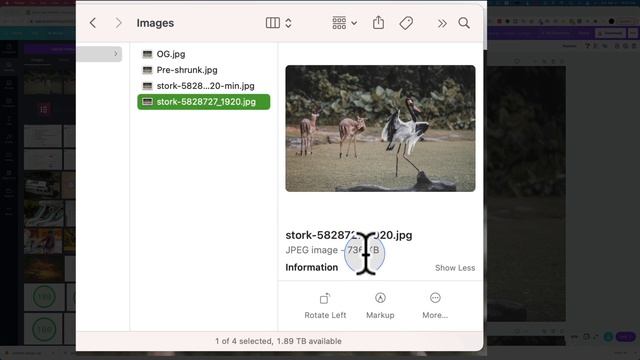Show more toolbar items chevron

[x=442, y=24]
